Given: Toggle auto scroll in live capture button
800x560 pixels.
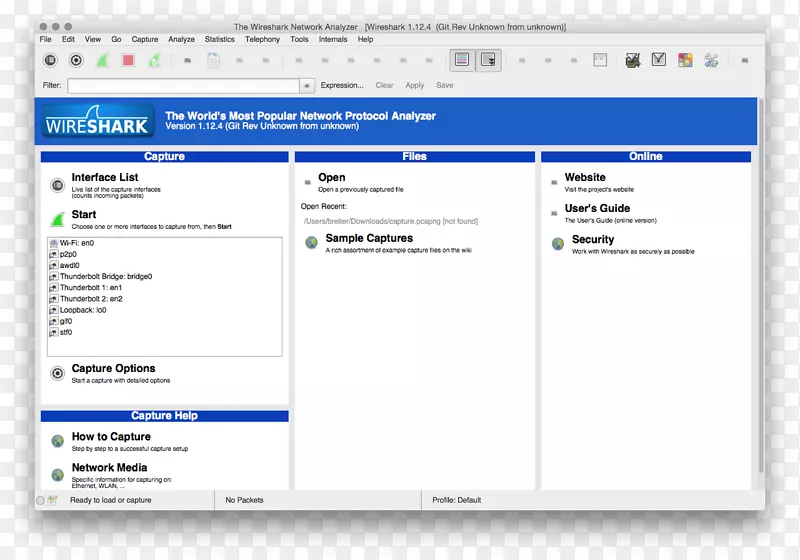Looking at the screenshot, I should 488,60.
